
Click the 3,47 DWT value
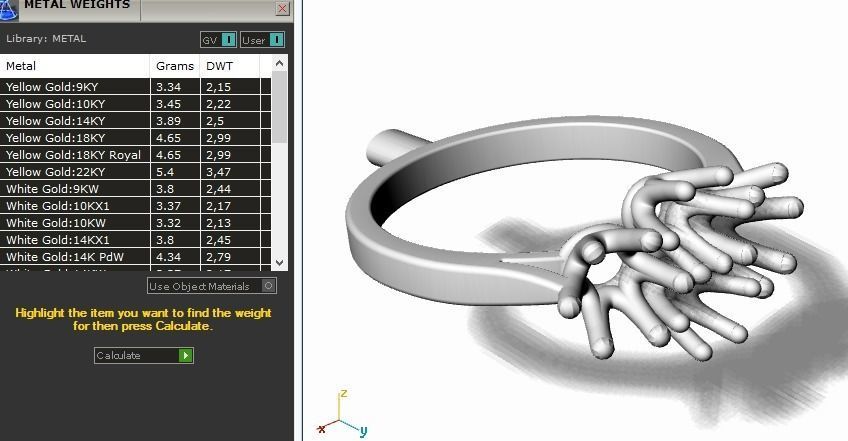[x=218, y=172]
